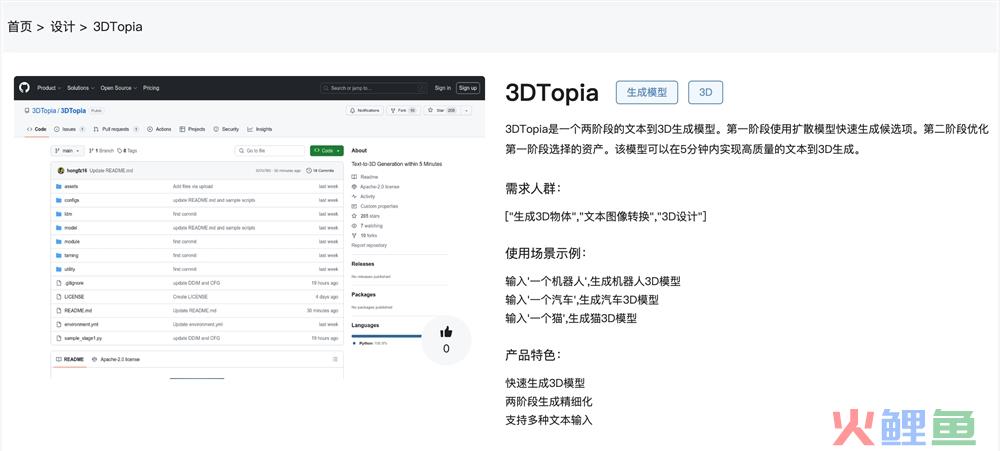1000x451 pixels.
Task: Click the 生成模型 tag button
Action: 647,92
